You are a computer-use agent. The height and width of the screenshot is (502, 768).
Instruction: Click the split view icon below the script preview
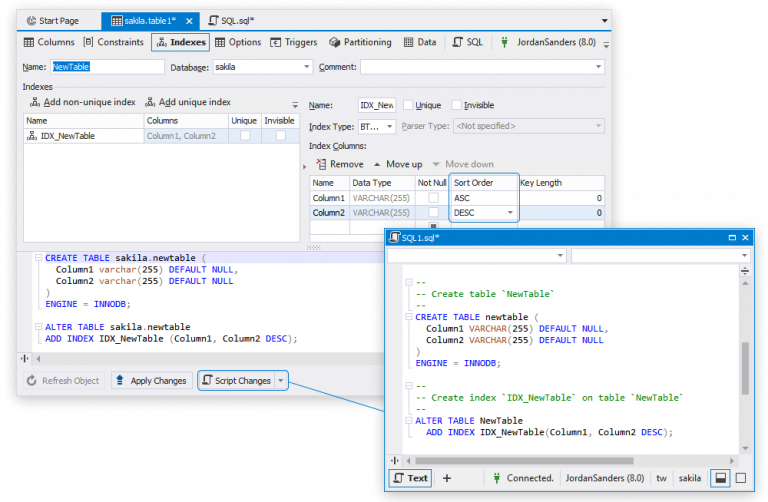[24, 359]
